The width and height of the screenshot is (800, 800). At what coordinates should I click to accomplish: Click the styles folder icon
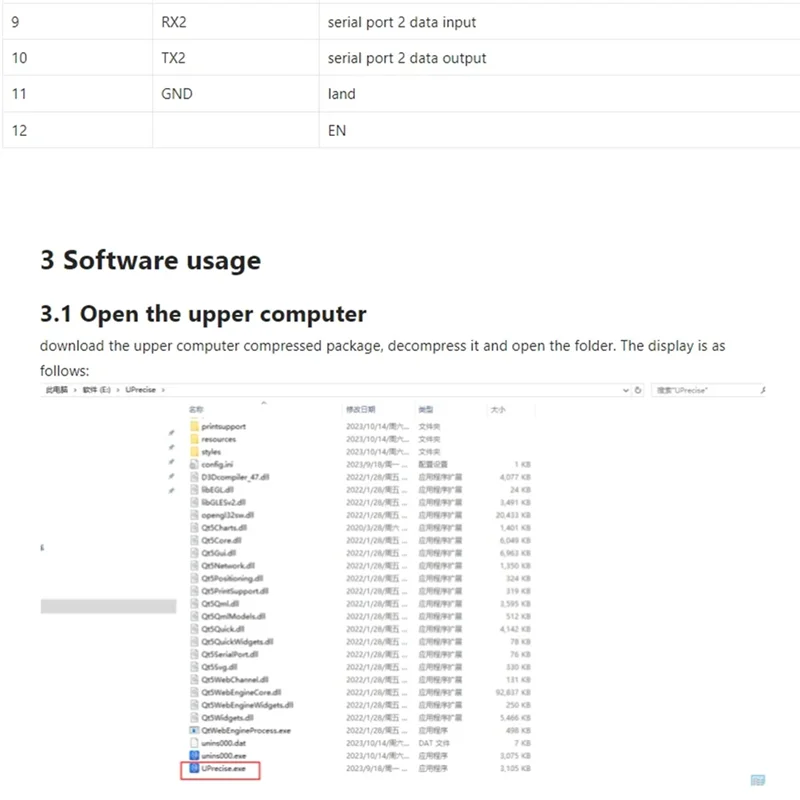pyautogui.click(x=194, y=452)
